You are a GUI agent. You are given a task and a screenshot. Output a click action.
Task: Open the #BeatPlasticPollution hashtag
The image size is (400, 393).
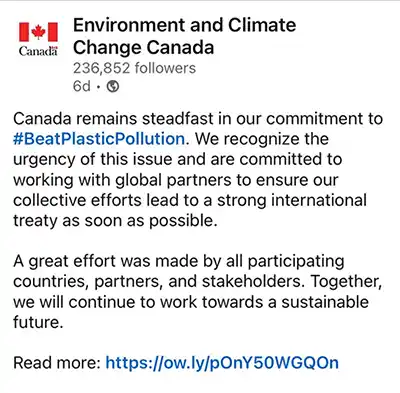pyautogui.click(x=99, y=139)
